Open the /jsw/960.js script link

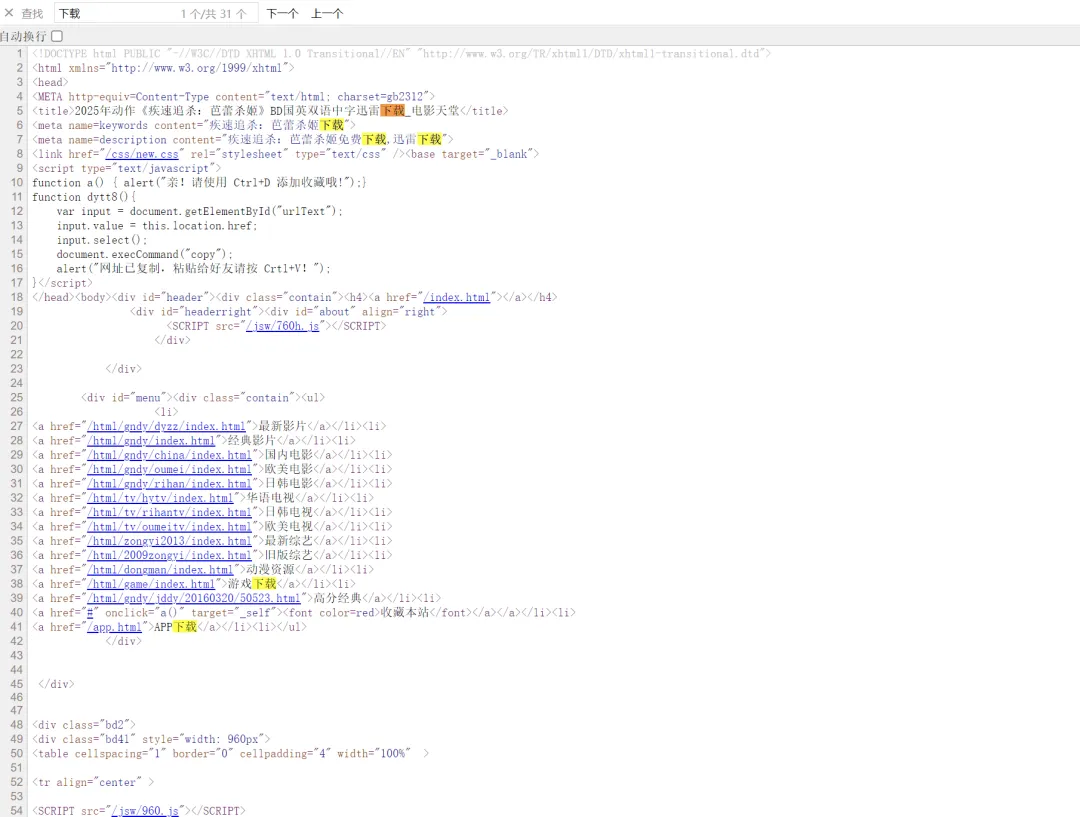[x=145, y=811]
